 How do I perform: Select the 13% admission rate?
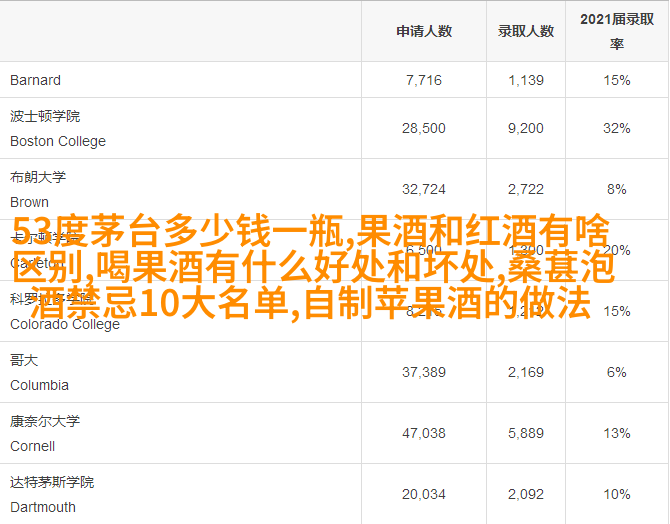[x=617, y=433]
